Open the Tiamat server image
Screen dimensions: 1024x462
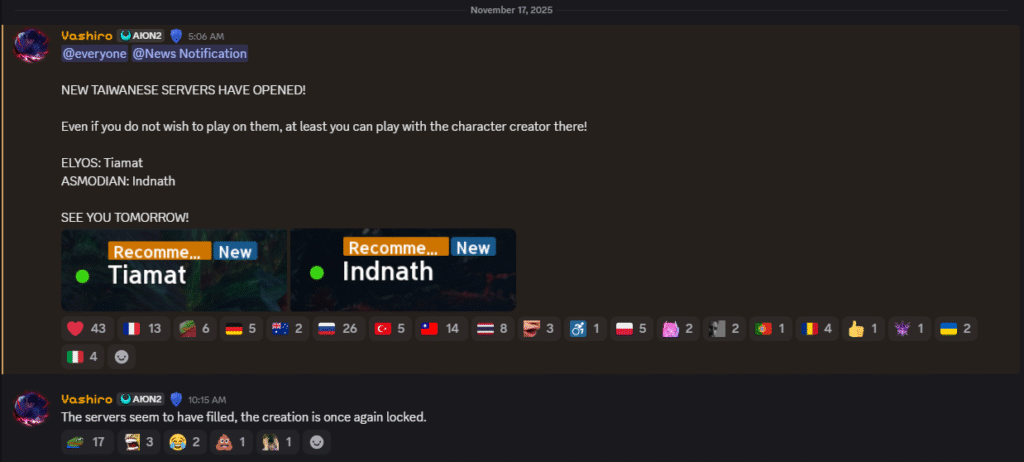click(x=174, y=269)
